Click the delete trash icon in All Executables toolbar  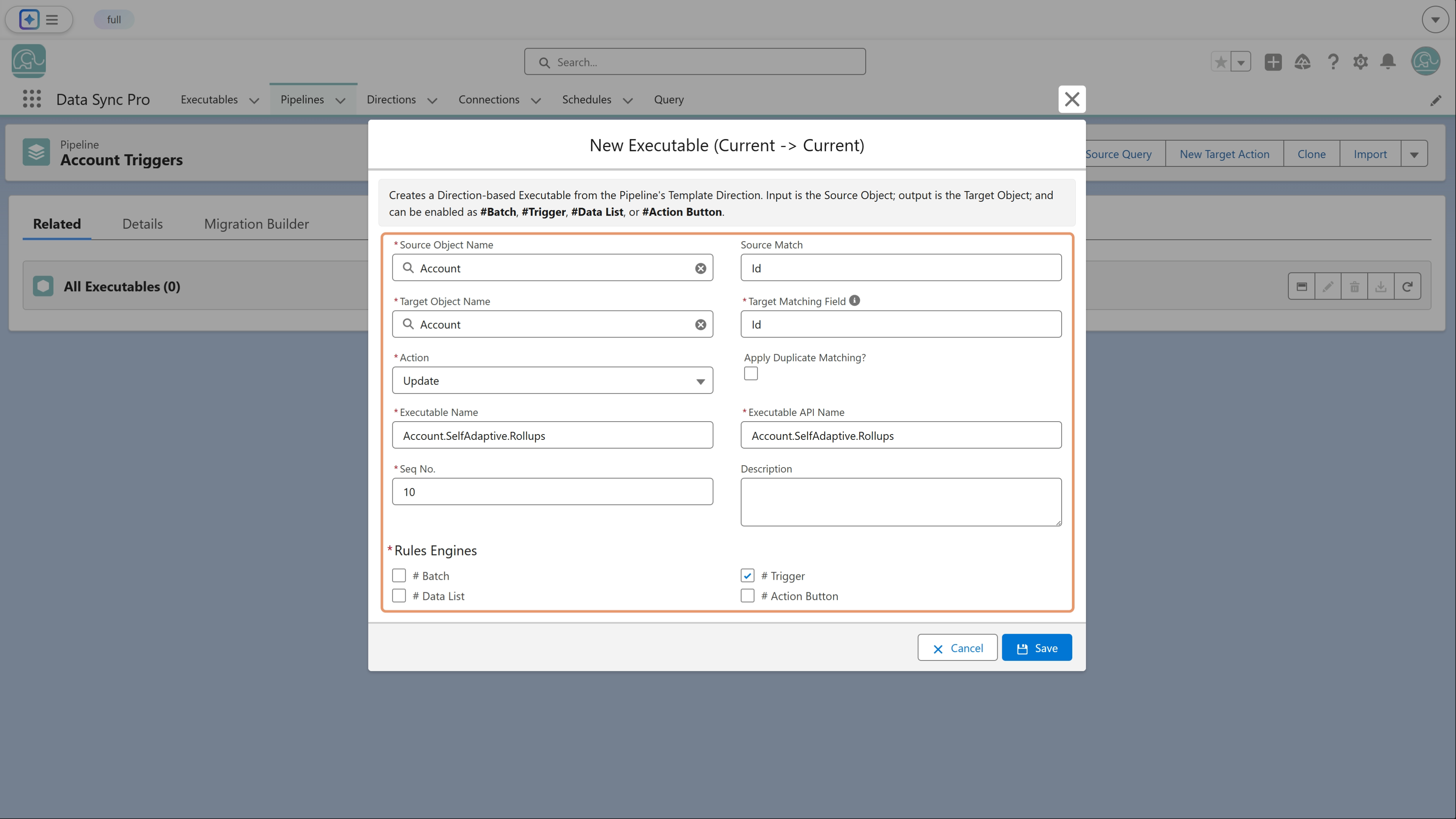1354,287
